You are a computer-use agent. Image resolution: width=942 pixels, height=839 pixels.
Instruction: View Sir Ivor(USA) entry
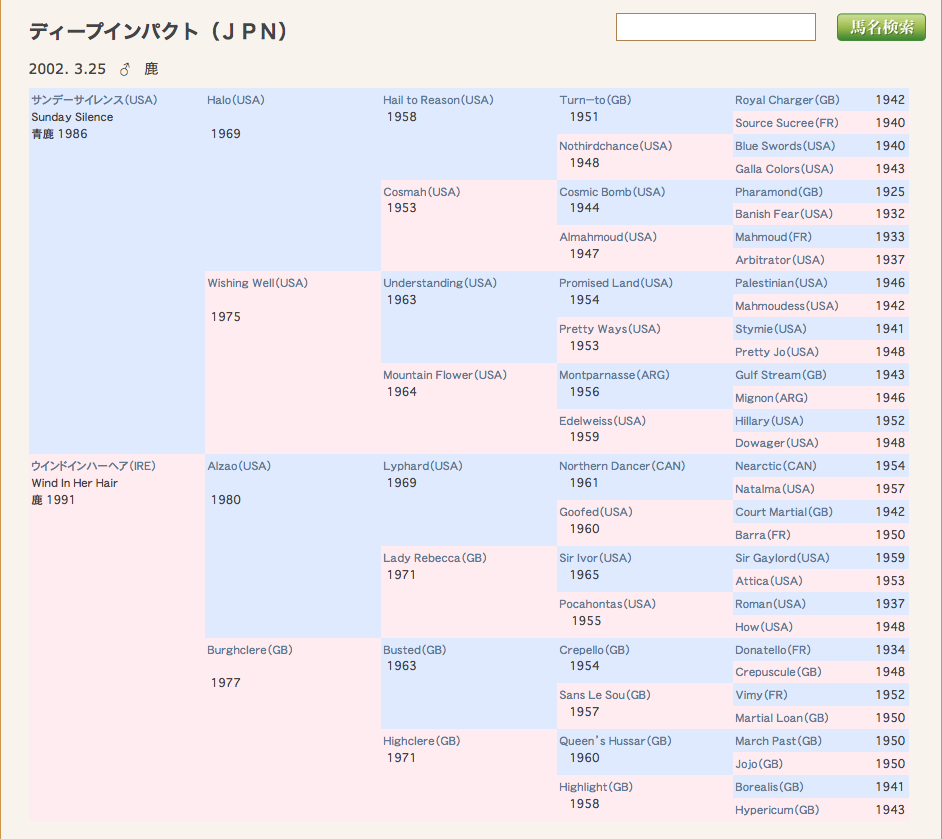(595, 558)
